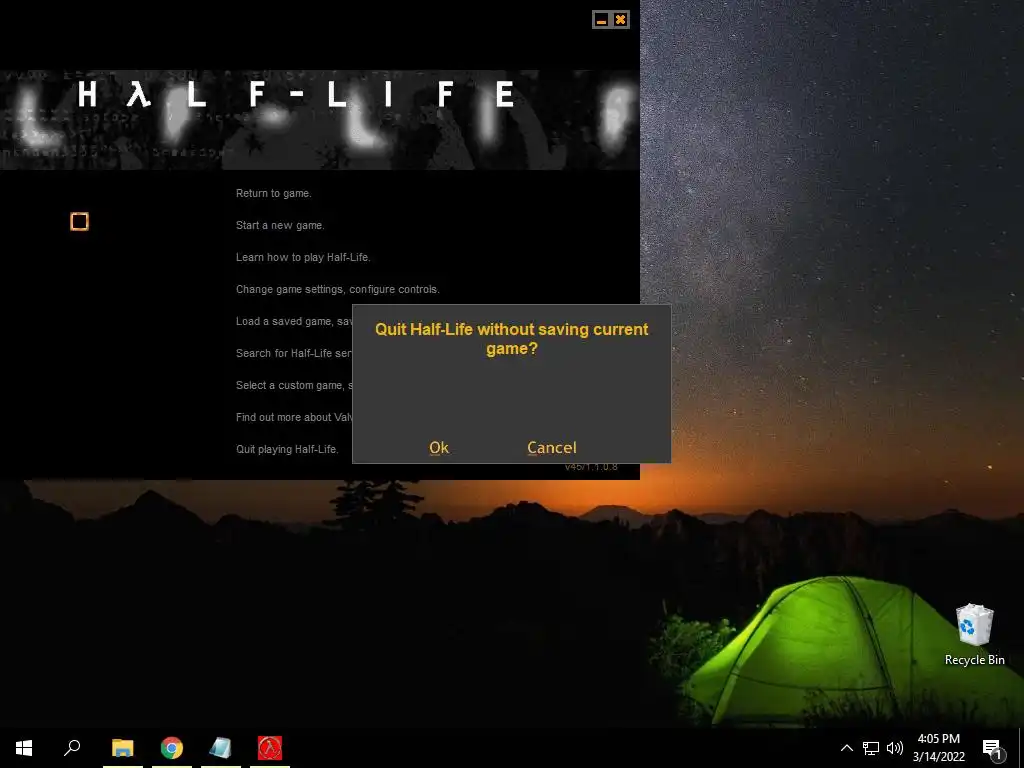Launch Google Chrome from taskbar
1024x768 pixels.
(172, 748)
